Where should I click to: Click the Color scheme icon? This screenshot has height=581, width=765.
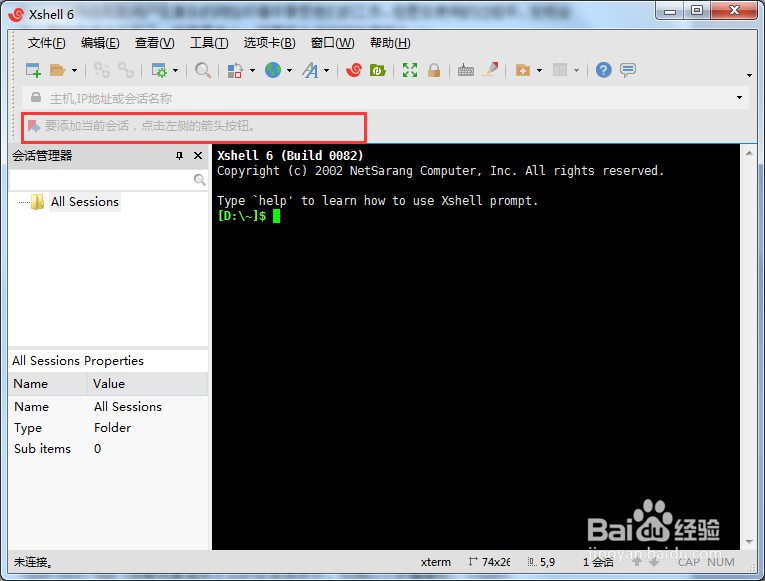pos(235,70)
